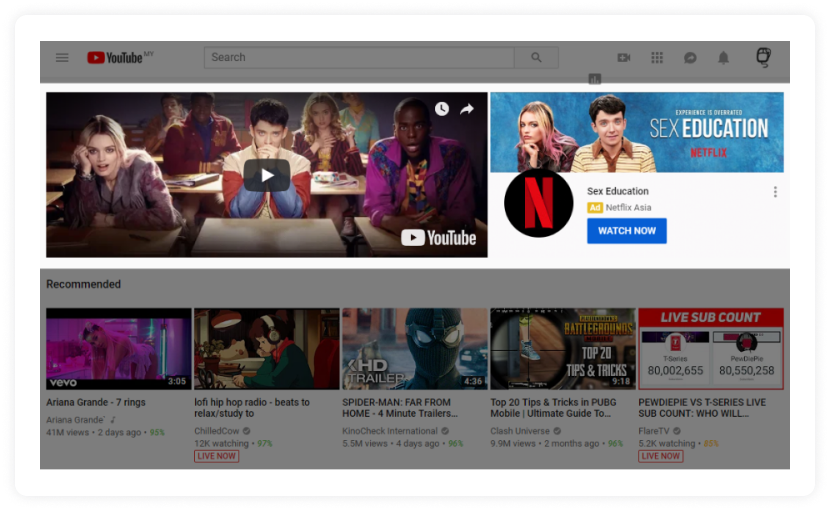Viewport: 830px width, 511px height.
Task: Click LIVE NOW badge under ChilledCow
Action: pyautogui.click(x=216, y=456)
